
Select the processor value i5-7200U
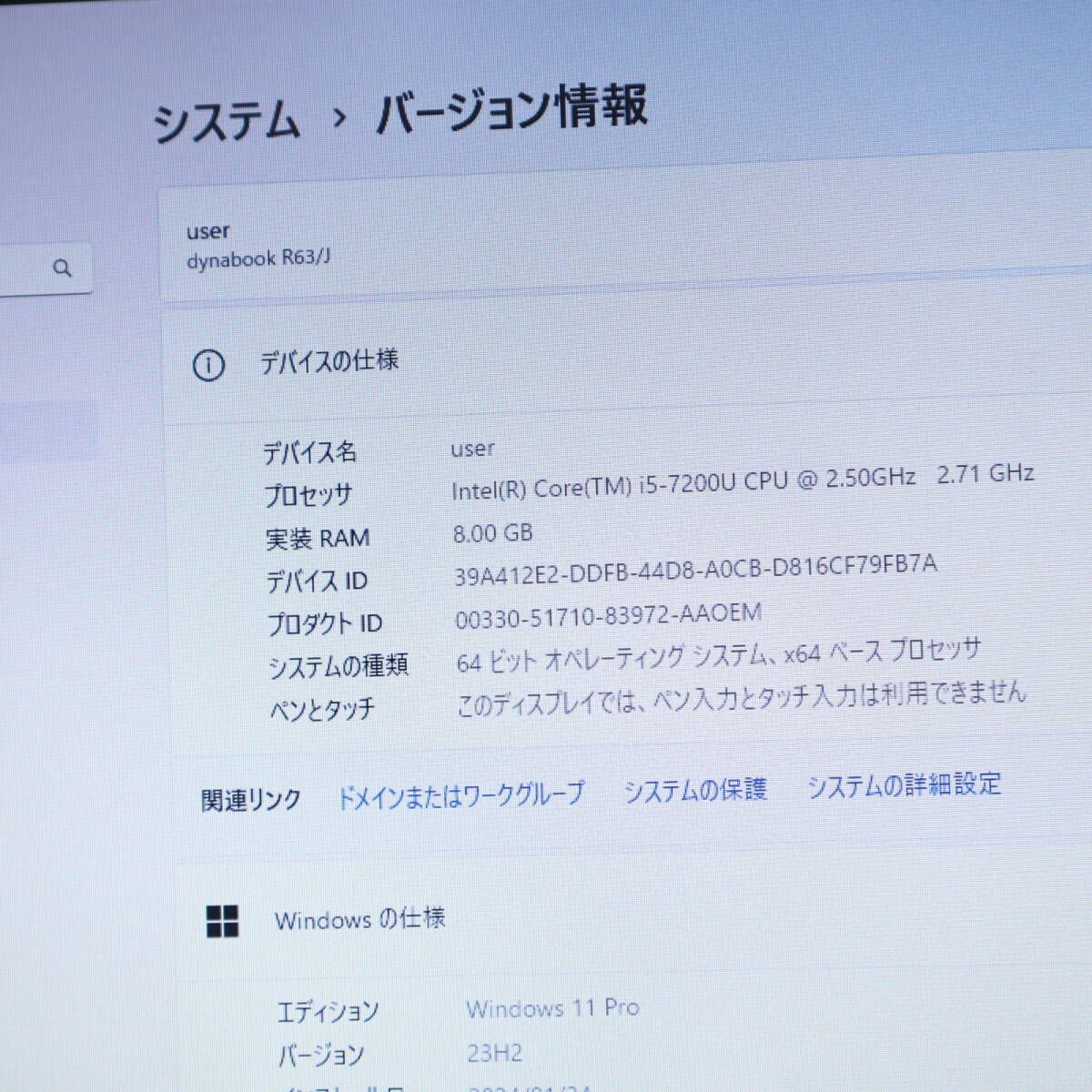coord(743,481)
